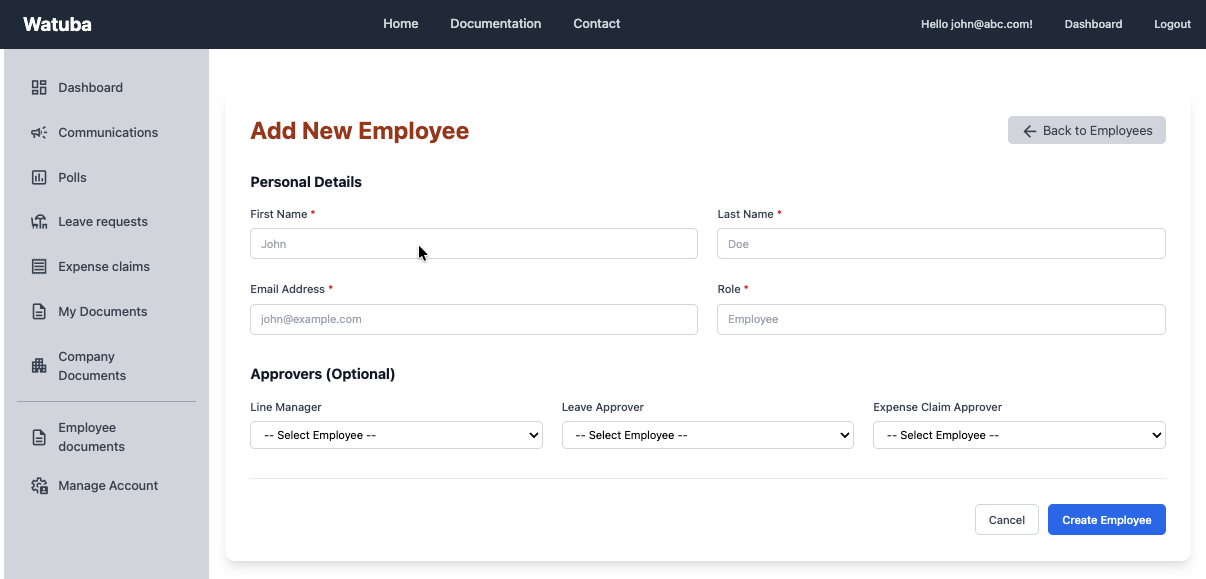1206x579 pixels.
Task: Open the Leave Approver dropdown
Action: pyautogui.click(x=708, y=435)
